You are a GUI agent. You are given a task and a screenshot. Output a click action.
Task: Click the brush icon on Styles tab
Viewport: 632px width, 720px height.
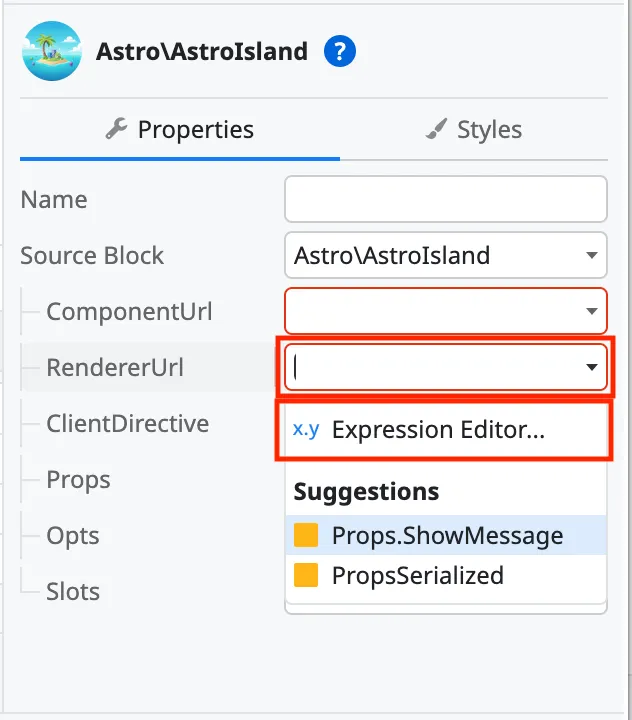(x=436, y=129)
